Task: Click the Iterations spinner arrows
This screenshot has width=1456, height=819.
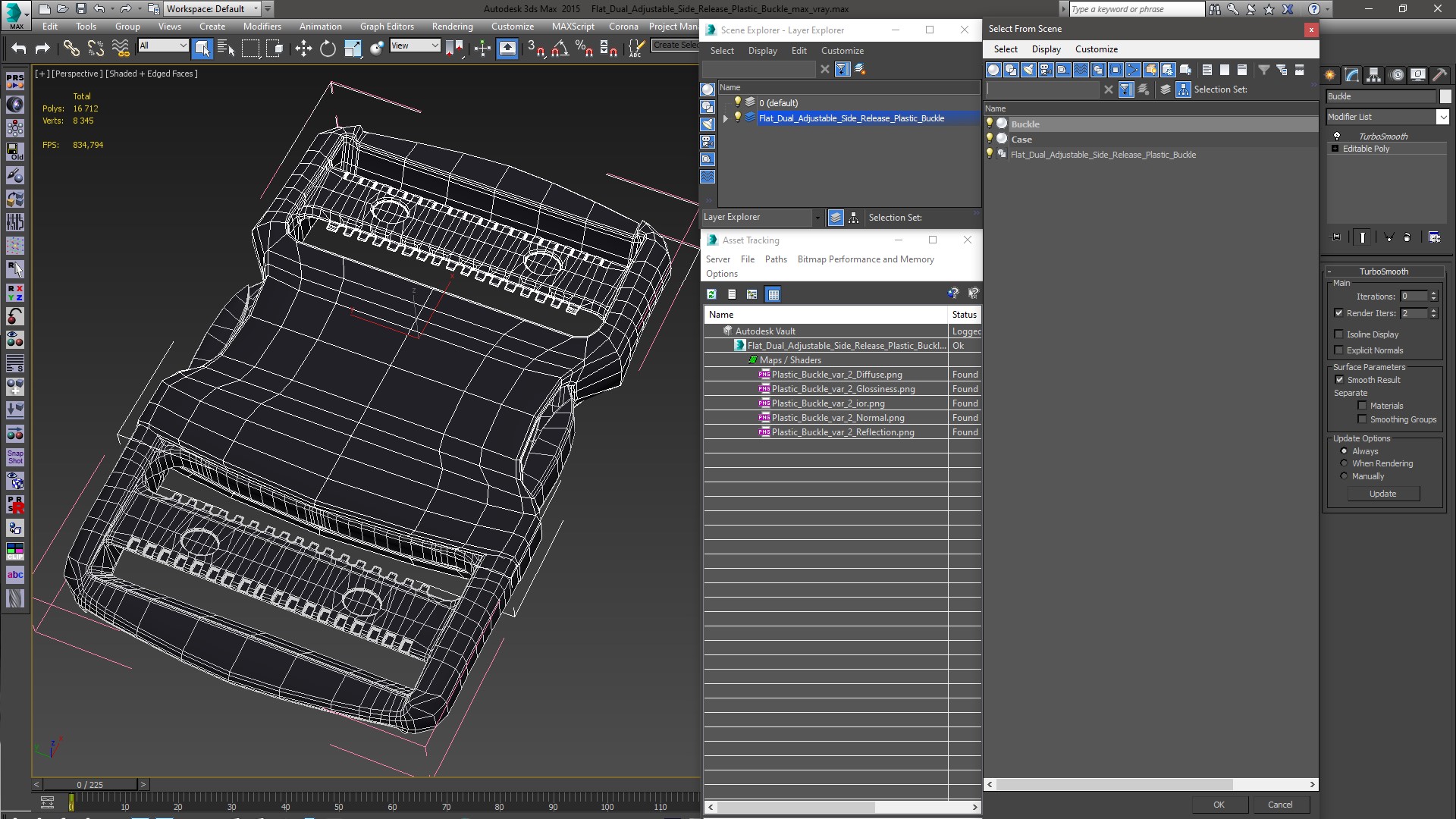Action: 1433,297
